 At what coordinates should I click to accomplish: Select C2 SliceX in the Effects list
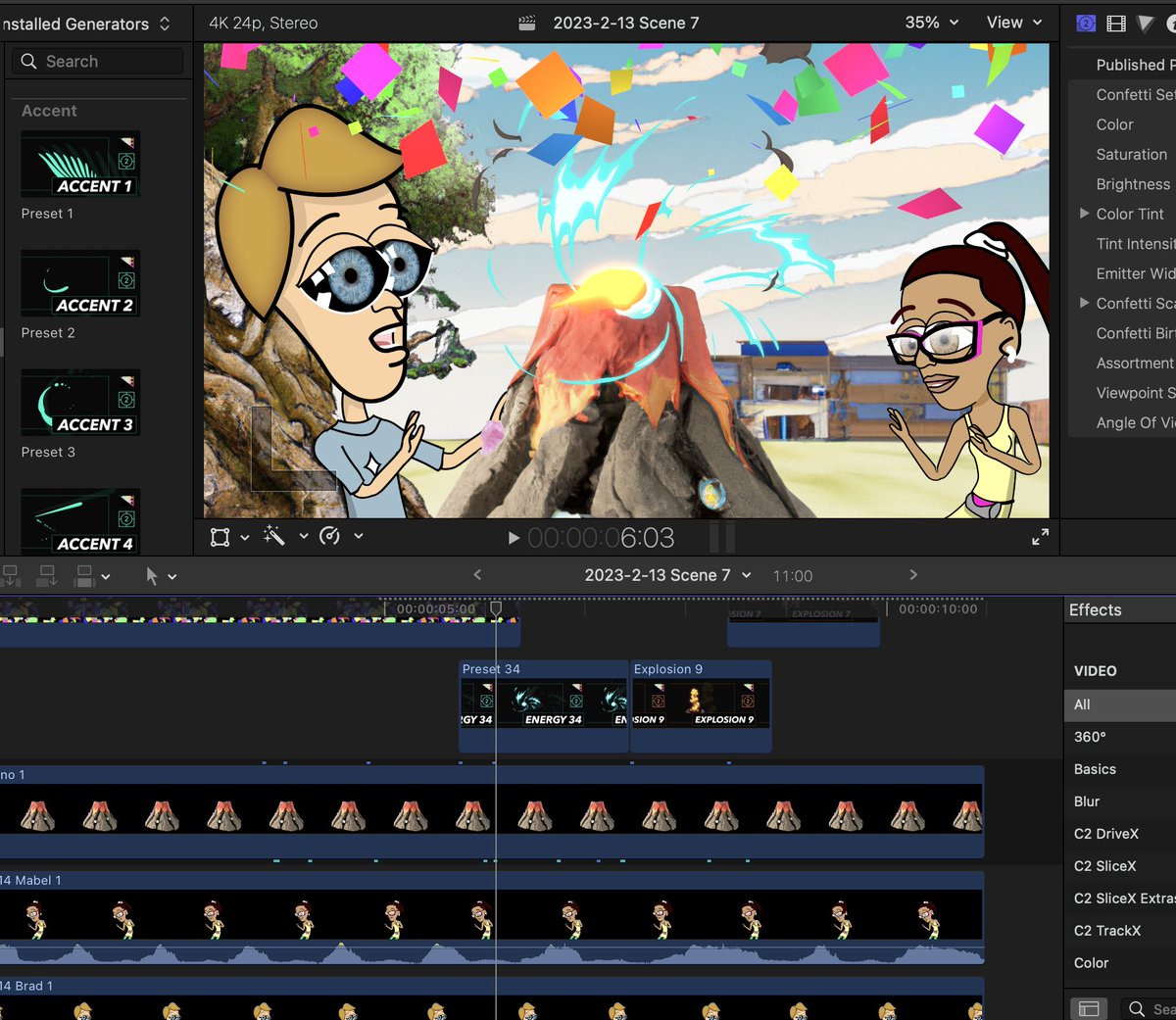pyautogui.click(x=1105, y=865)
